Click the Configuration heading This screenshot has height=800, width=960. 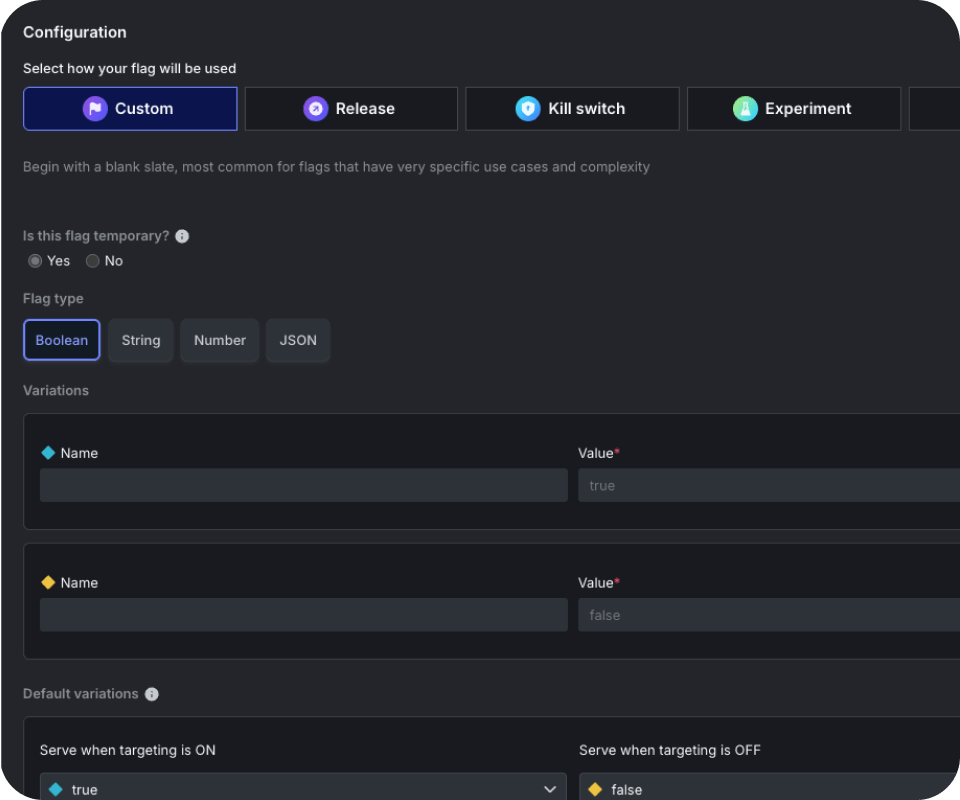75,32
